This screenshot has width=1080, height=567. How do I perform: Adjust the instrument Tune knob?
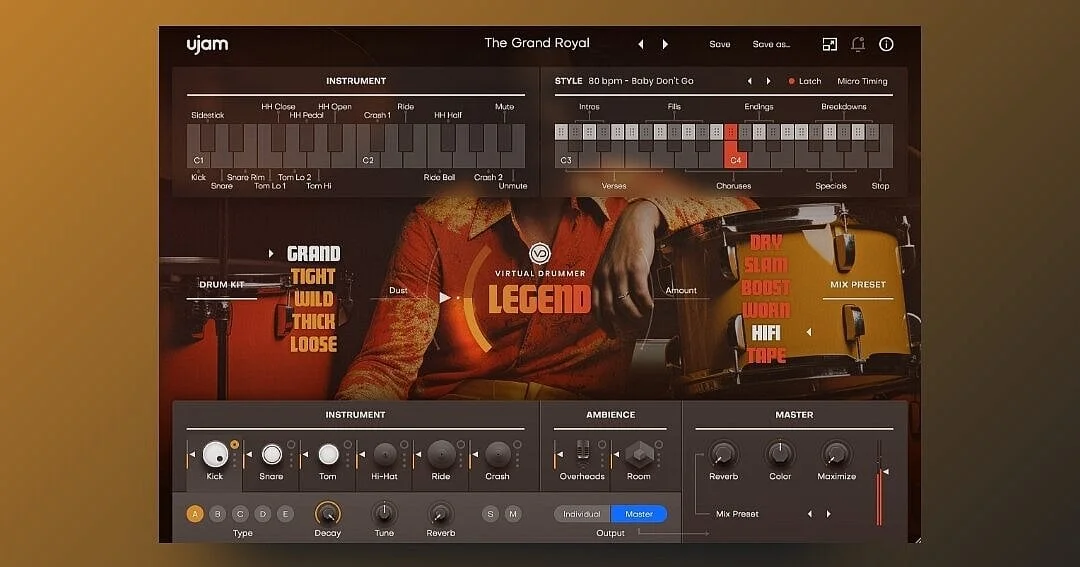[x=384, y=514]
